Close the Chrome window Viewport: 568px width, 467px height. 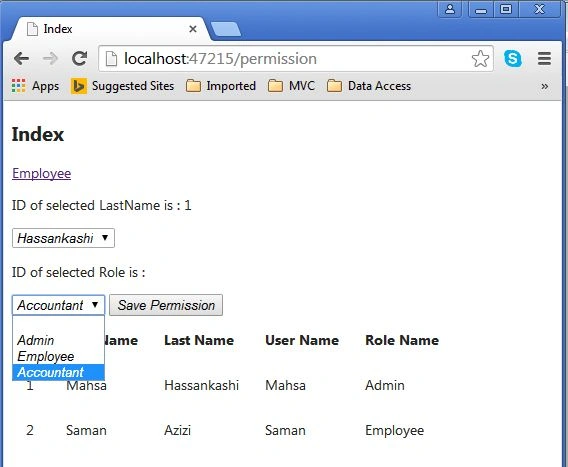(x=539, y=9)
